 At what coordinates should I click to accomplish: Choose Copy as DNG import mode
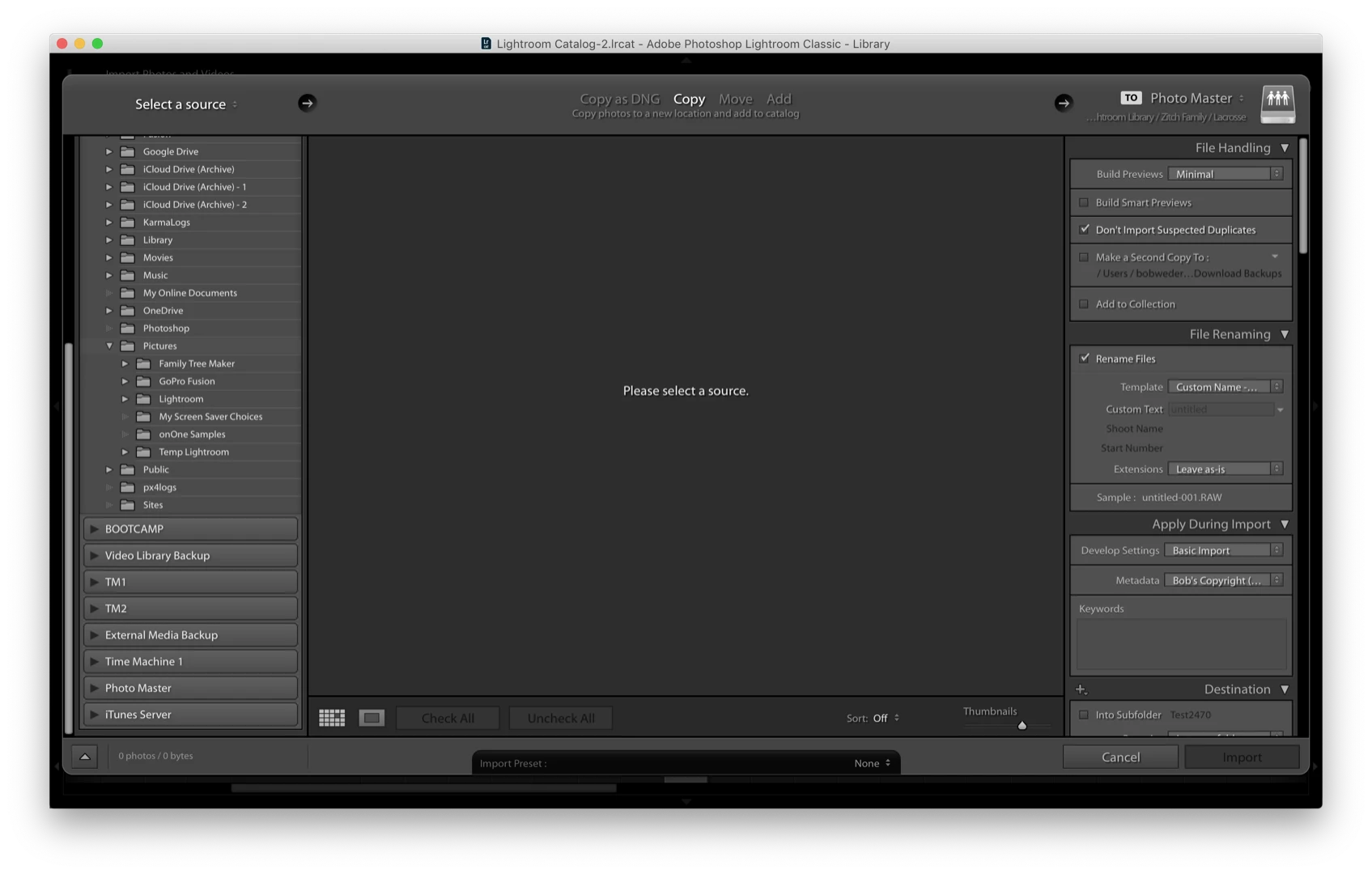point(620,99)
